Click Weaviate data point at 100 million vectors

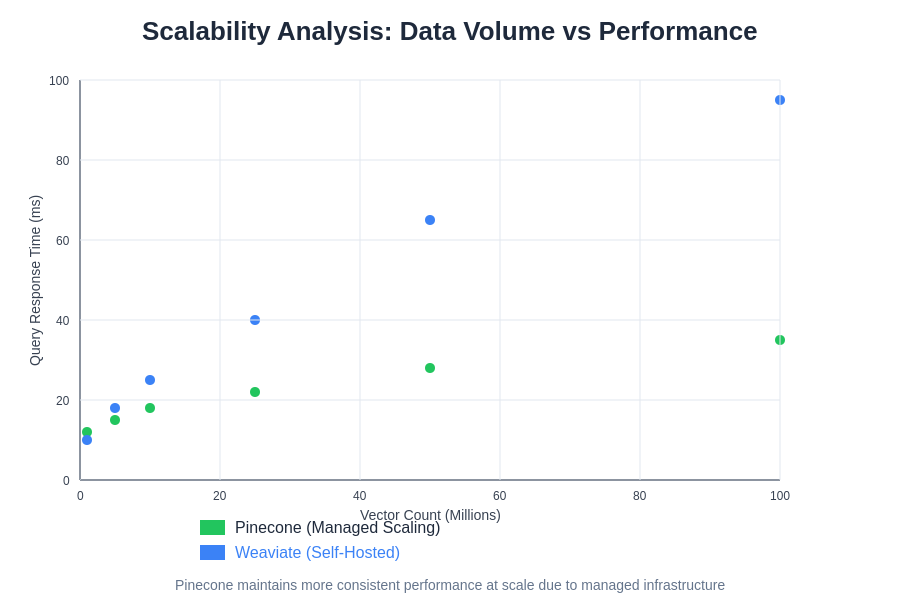coord(780,100)
